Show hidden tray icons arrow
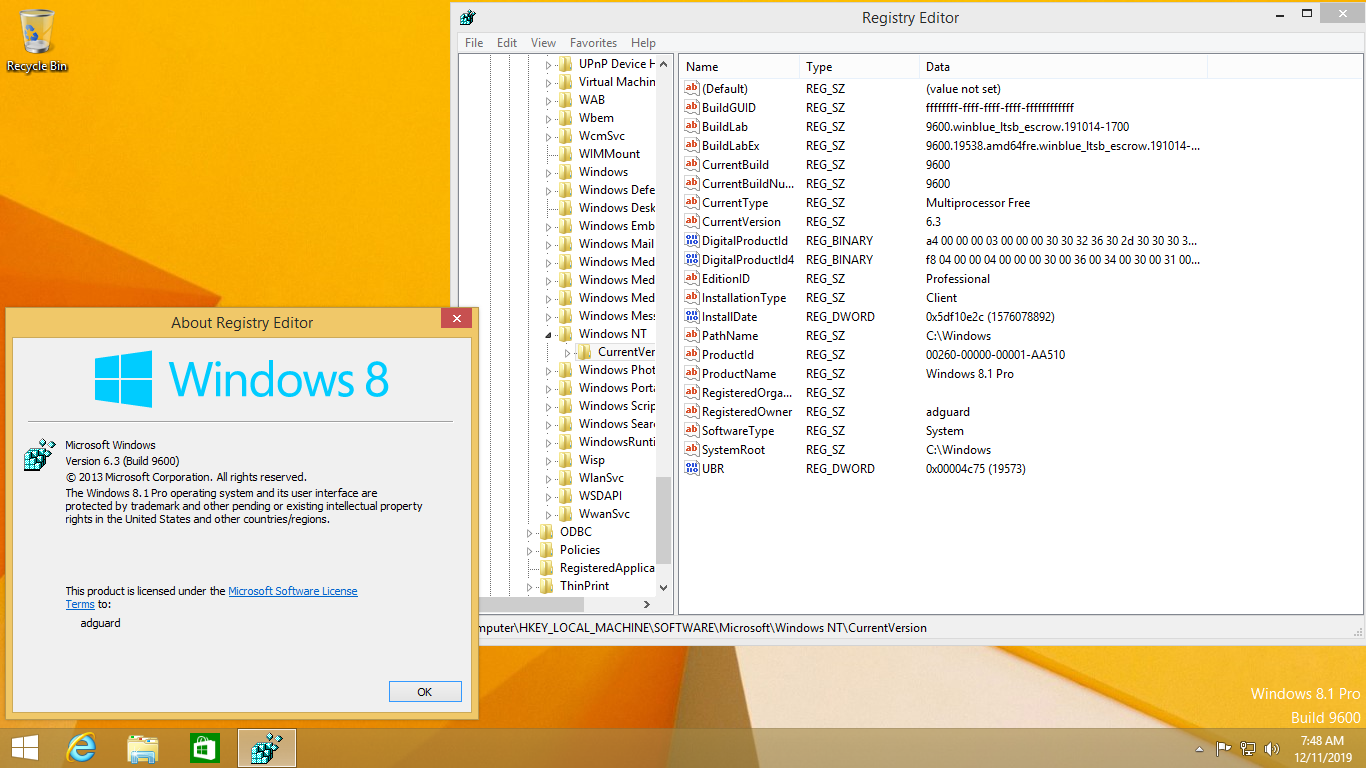The width and height of the screenshot is (1366, 768). click(x=1199, y=748)
